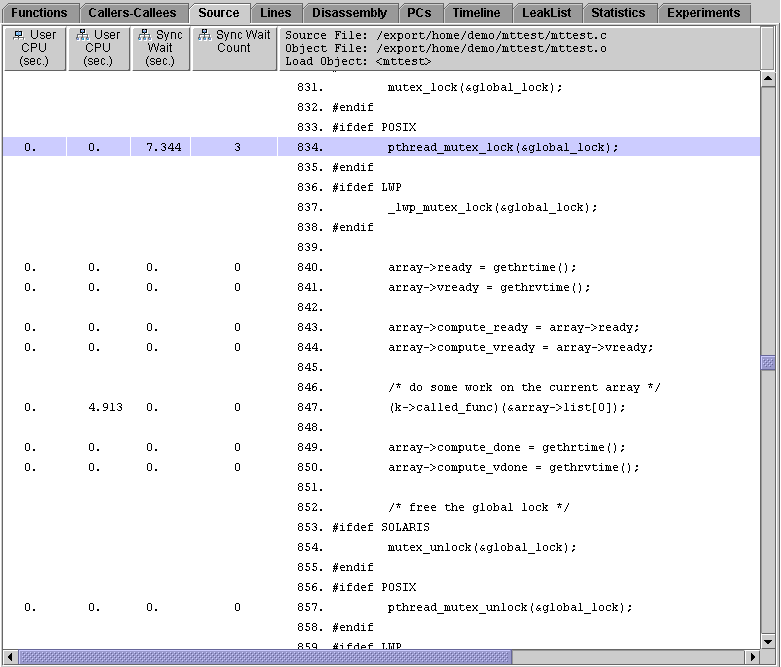Select line 847 called_func source line
Image resolution: width=781 pixels, height=667 pixels.
pos(507,407)
